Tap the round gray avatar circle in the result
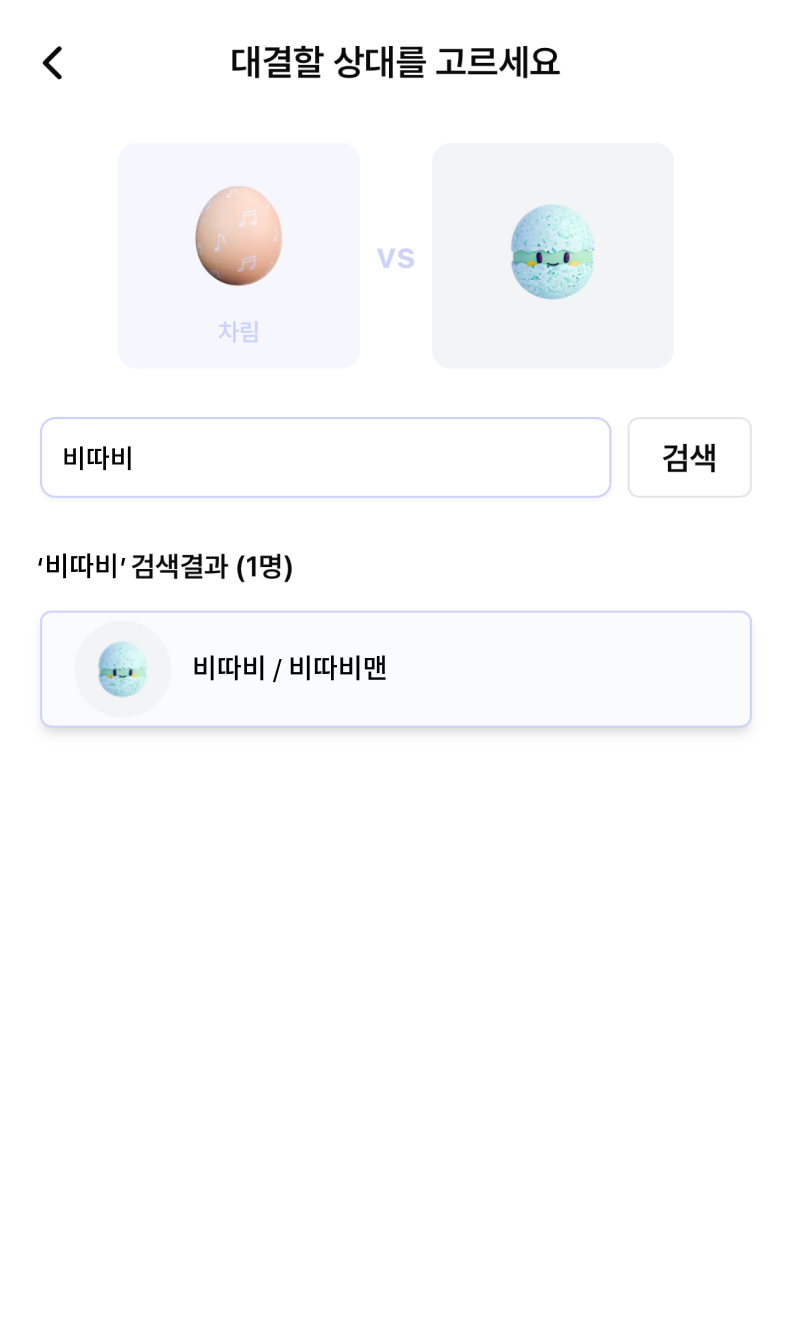 click(122, 669)
